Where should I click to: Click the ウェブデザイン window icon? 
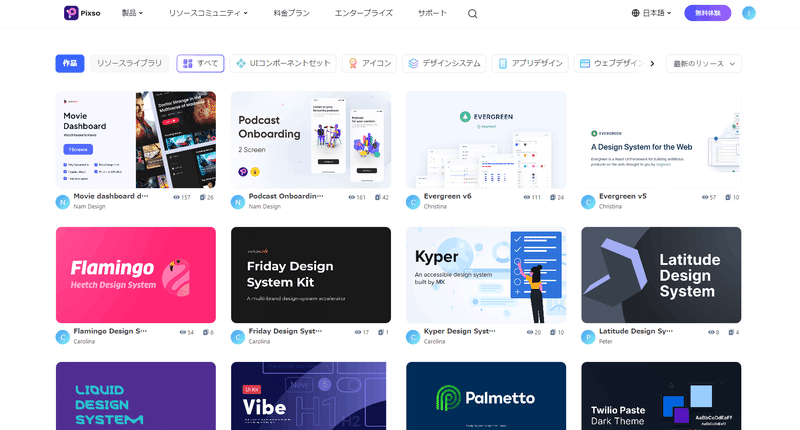[585, 63]
